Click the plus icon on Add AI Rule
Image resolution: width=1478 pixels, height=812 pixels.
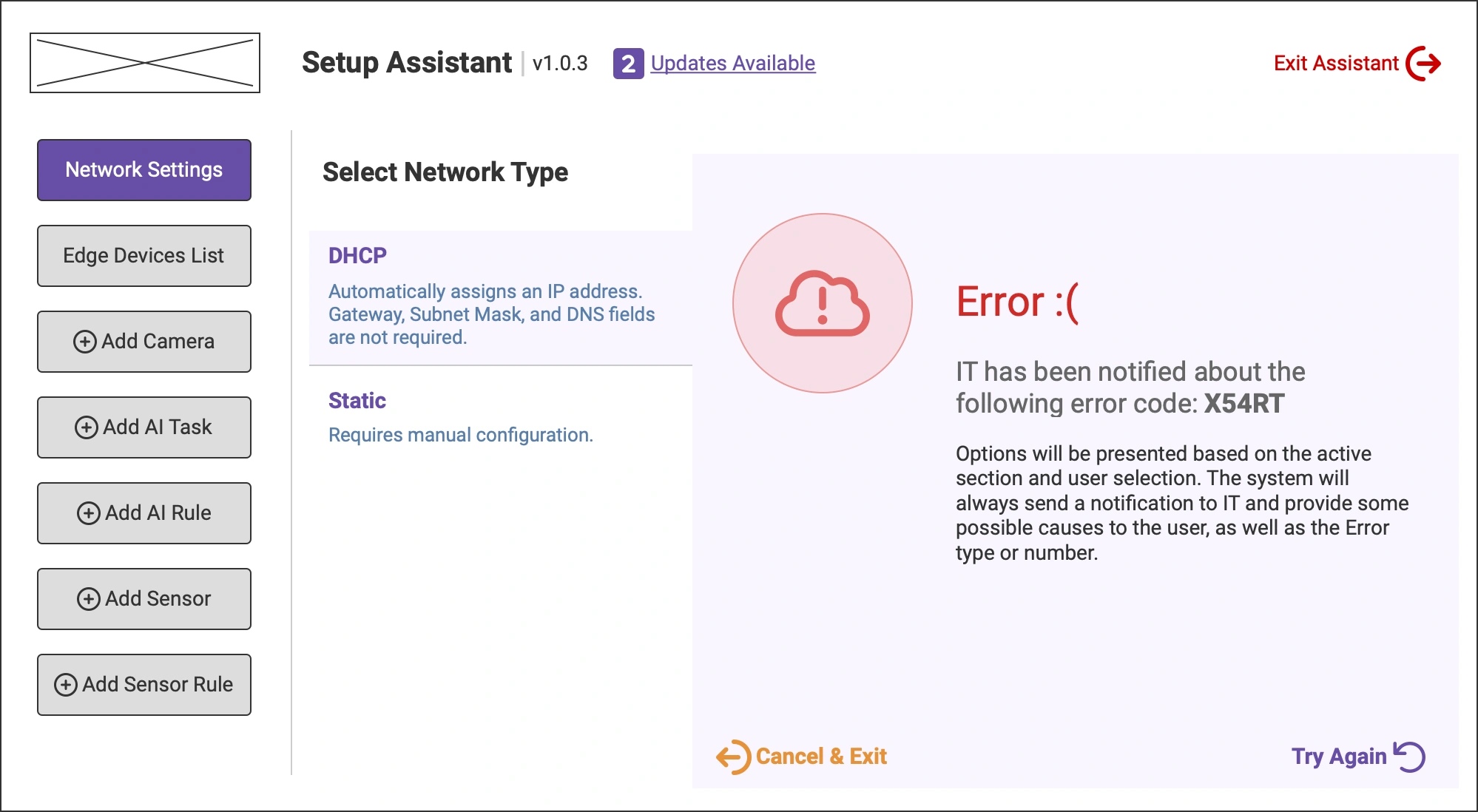pyautogui.click(x=89, y=512)
